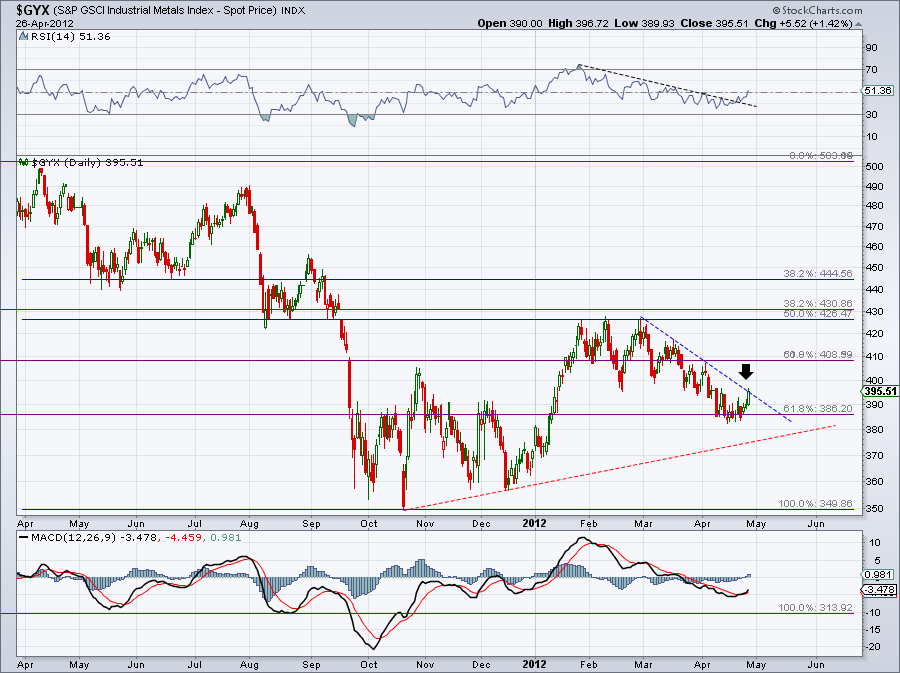
Task: Click the RSI oversold level label 30
Action: [x=871, y=114]
